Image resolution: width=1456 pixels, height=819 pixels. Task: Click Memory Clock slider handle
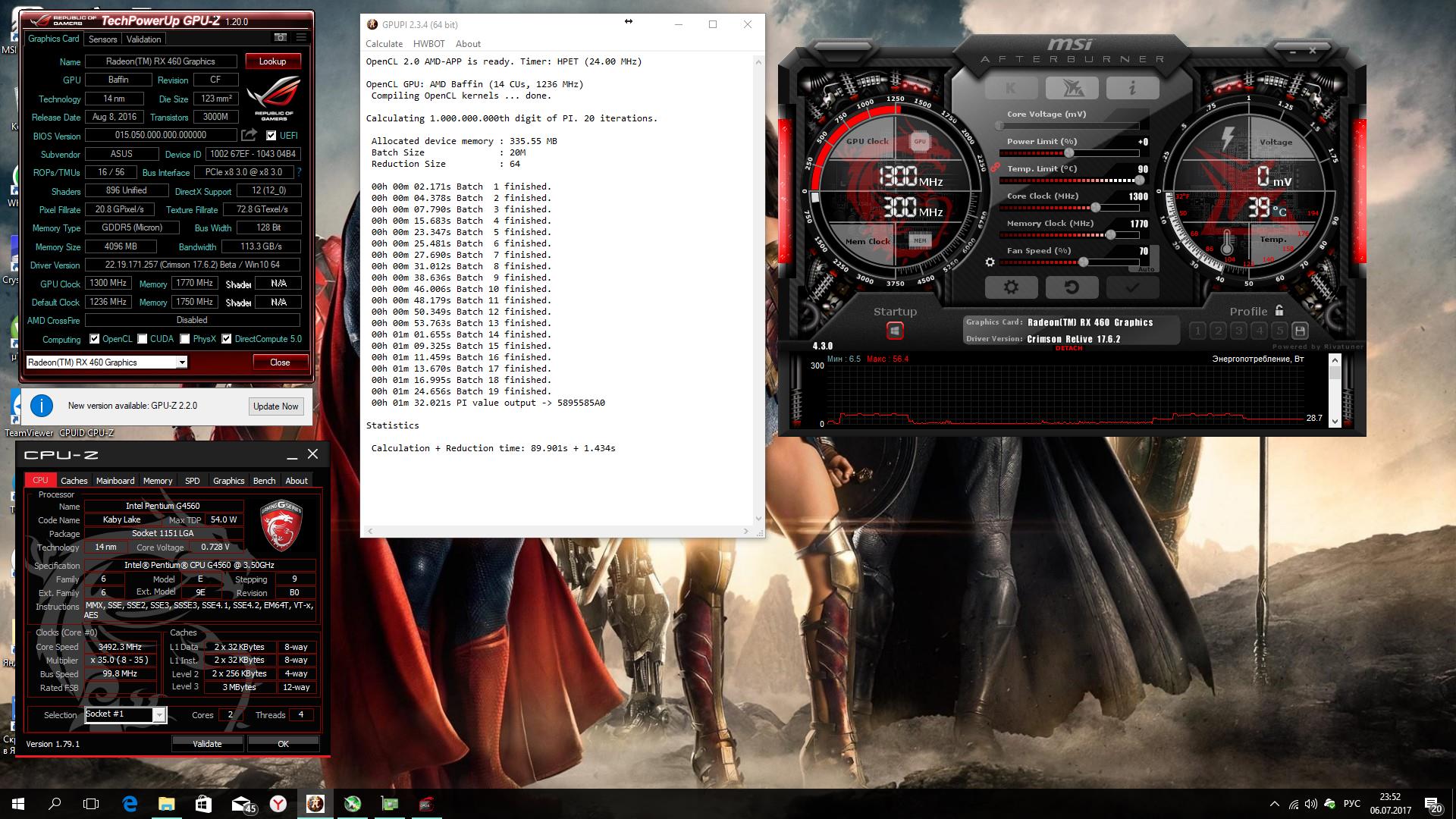coord(1110,235)
